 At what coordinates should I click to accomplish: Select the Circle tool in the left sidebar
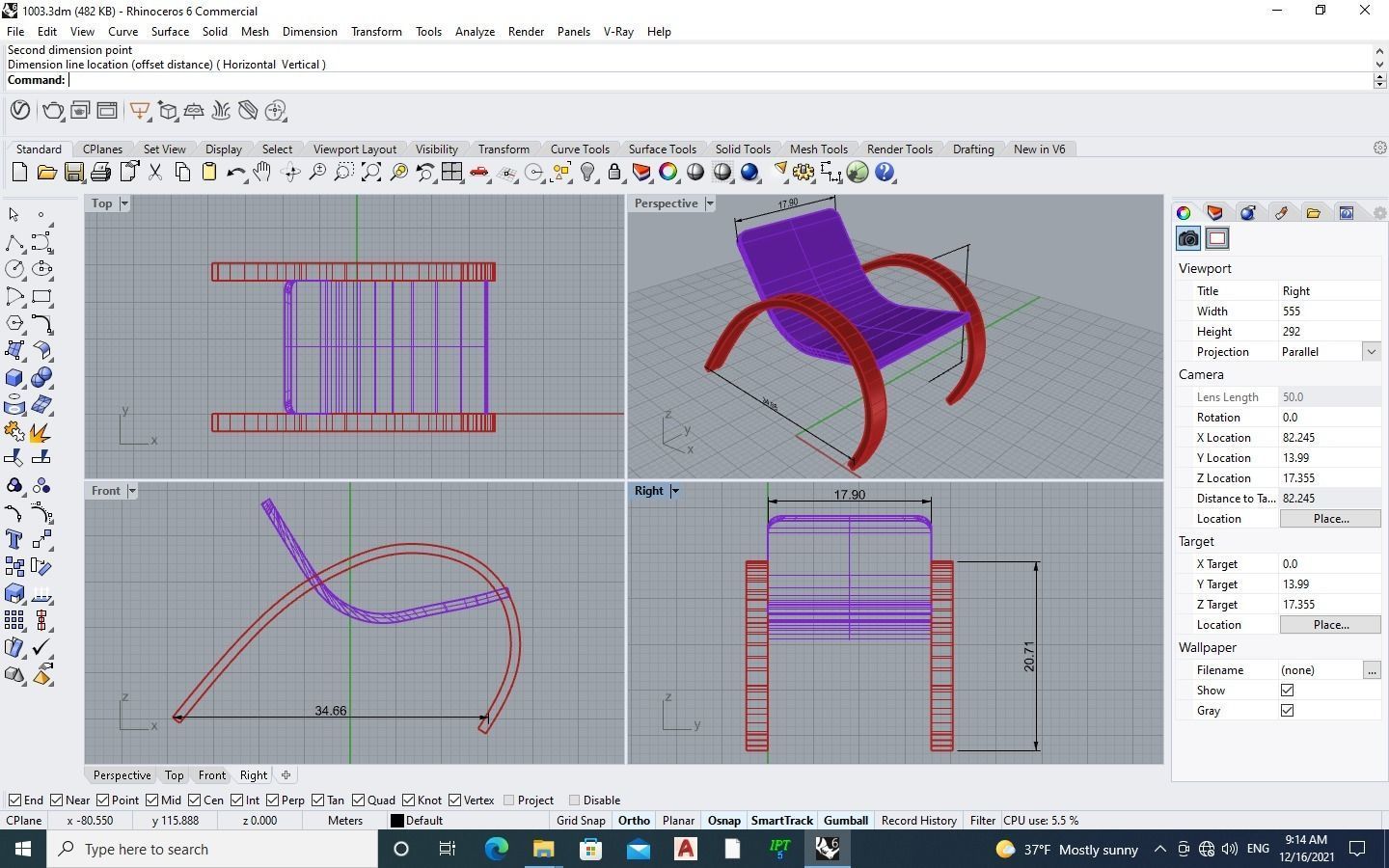click(14, 269)
